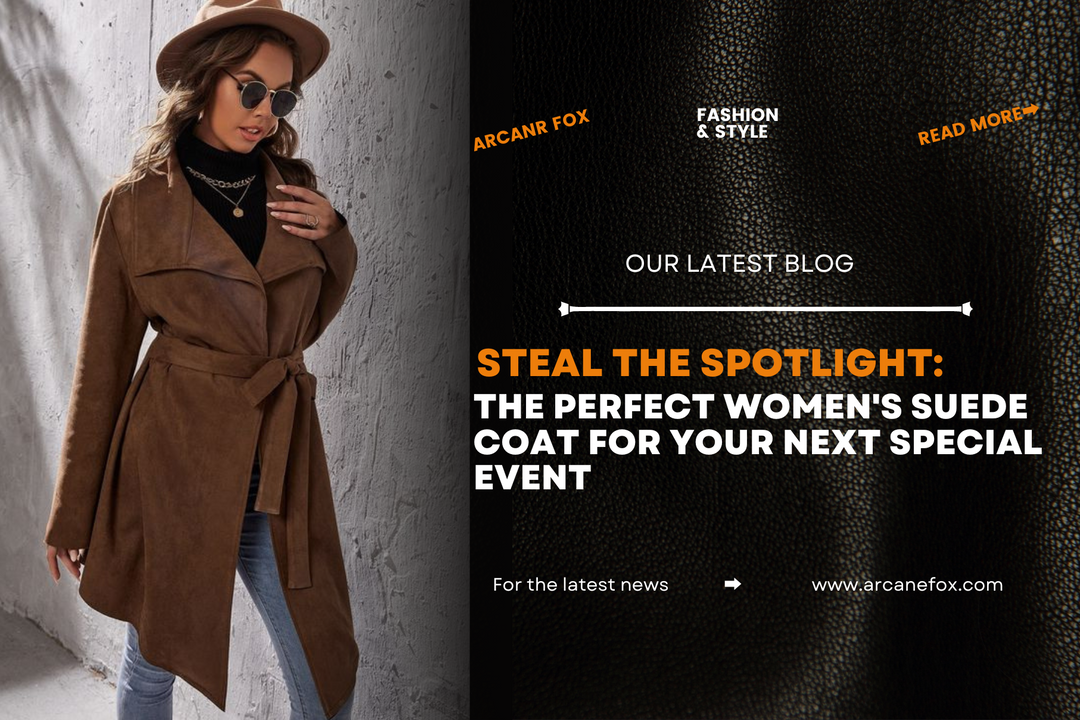Click the middle of the white divider line
This screenshot has height=720, width=1080.
[765, 309]
